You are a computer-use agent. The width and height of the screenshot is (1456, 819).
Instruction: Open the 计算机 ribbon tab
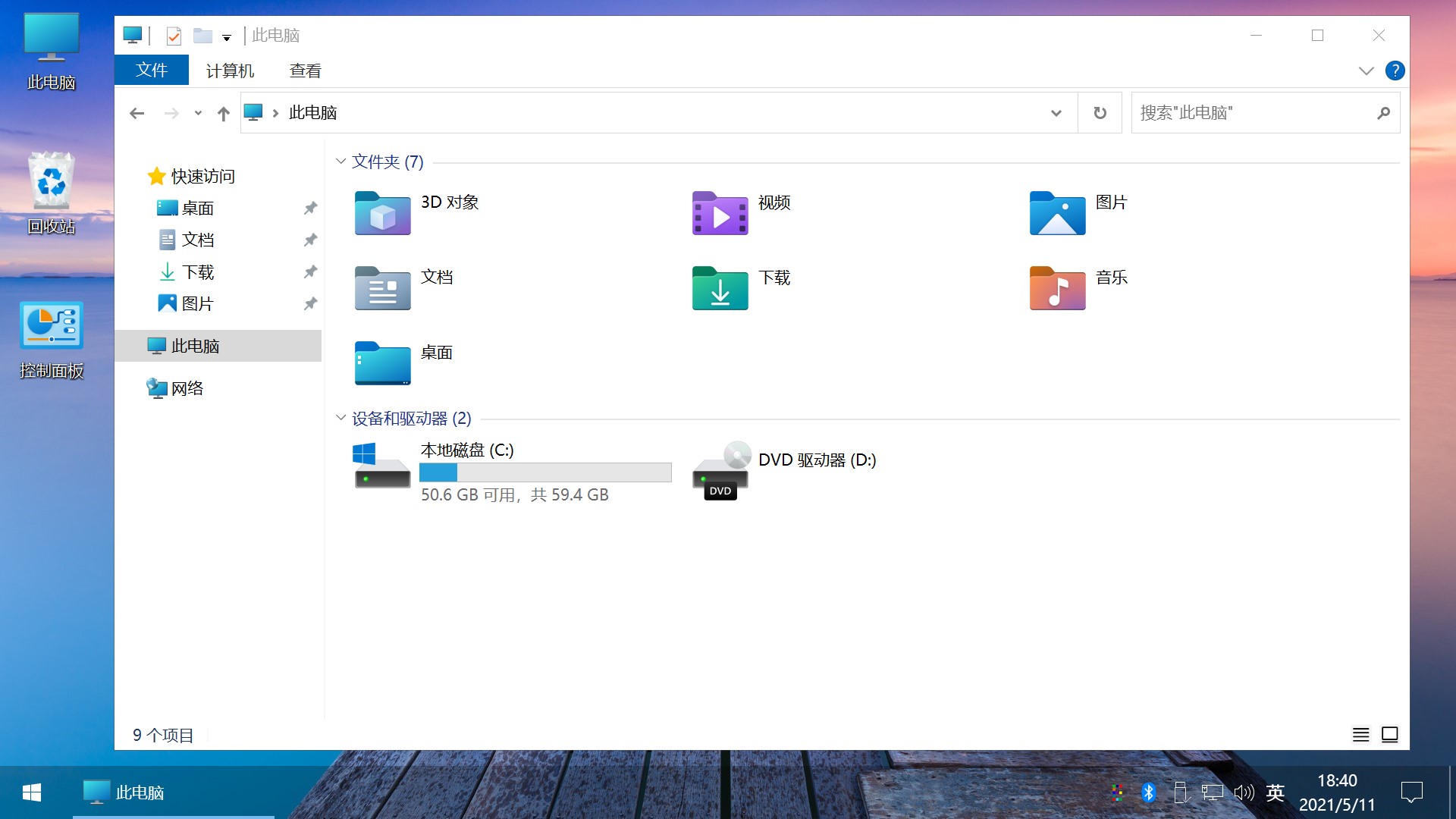click(x=230, y=70)
